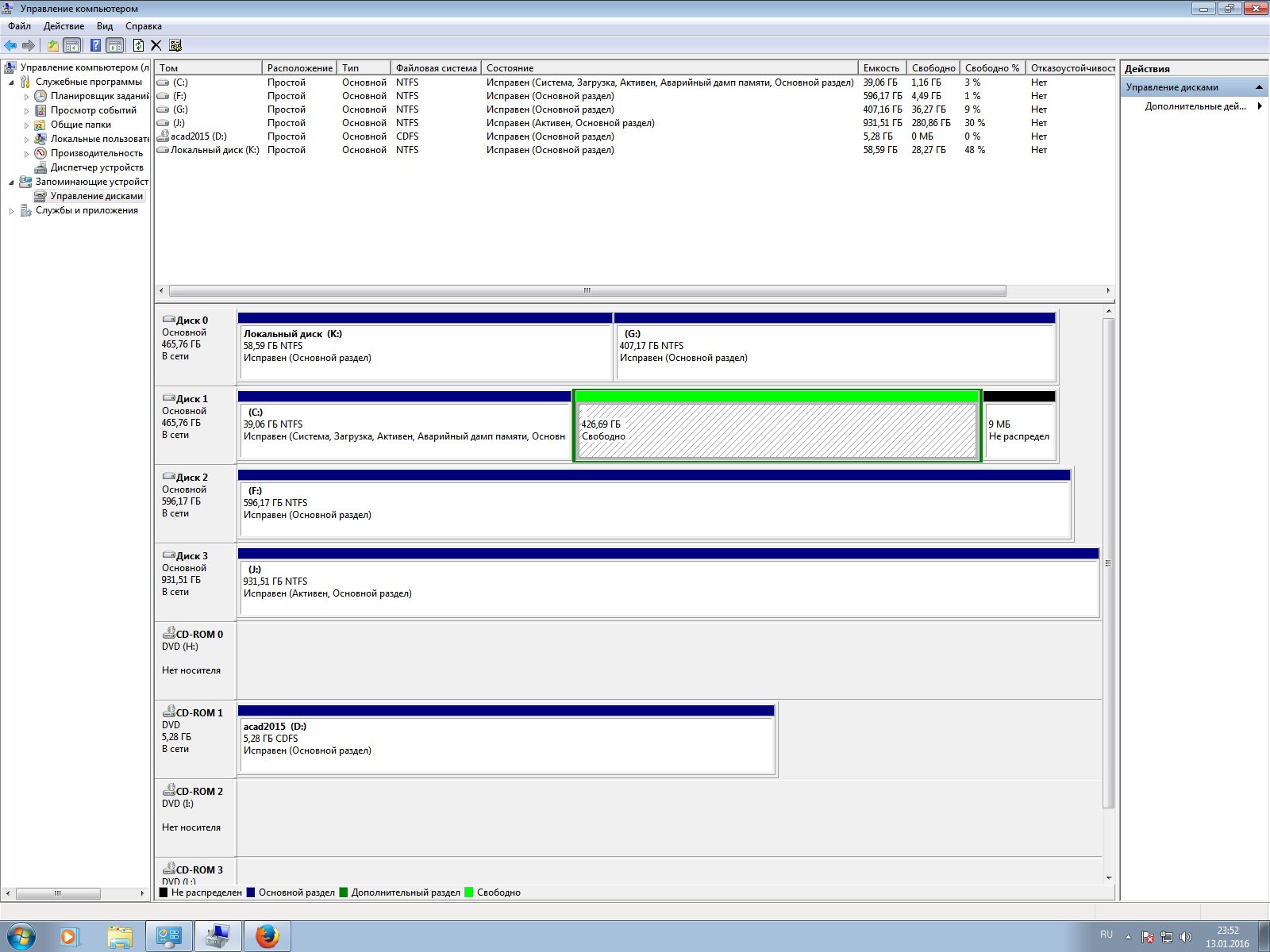Collapse the Служебные программы tree node
The width and height of the screenshot is (1270, 952).
(11, 83)
